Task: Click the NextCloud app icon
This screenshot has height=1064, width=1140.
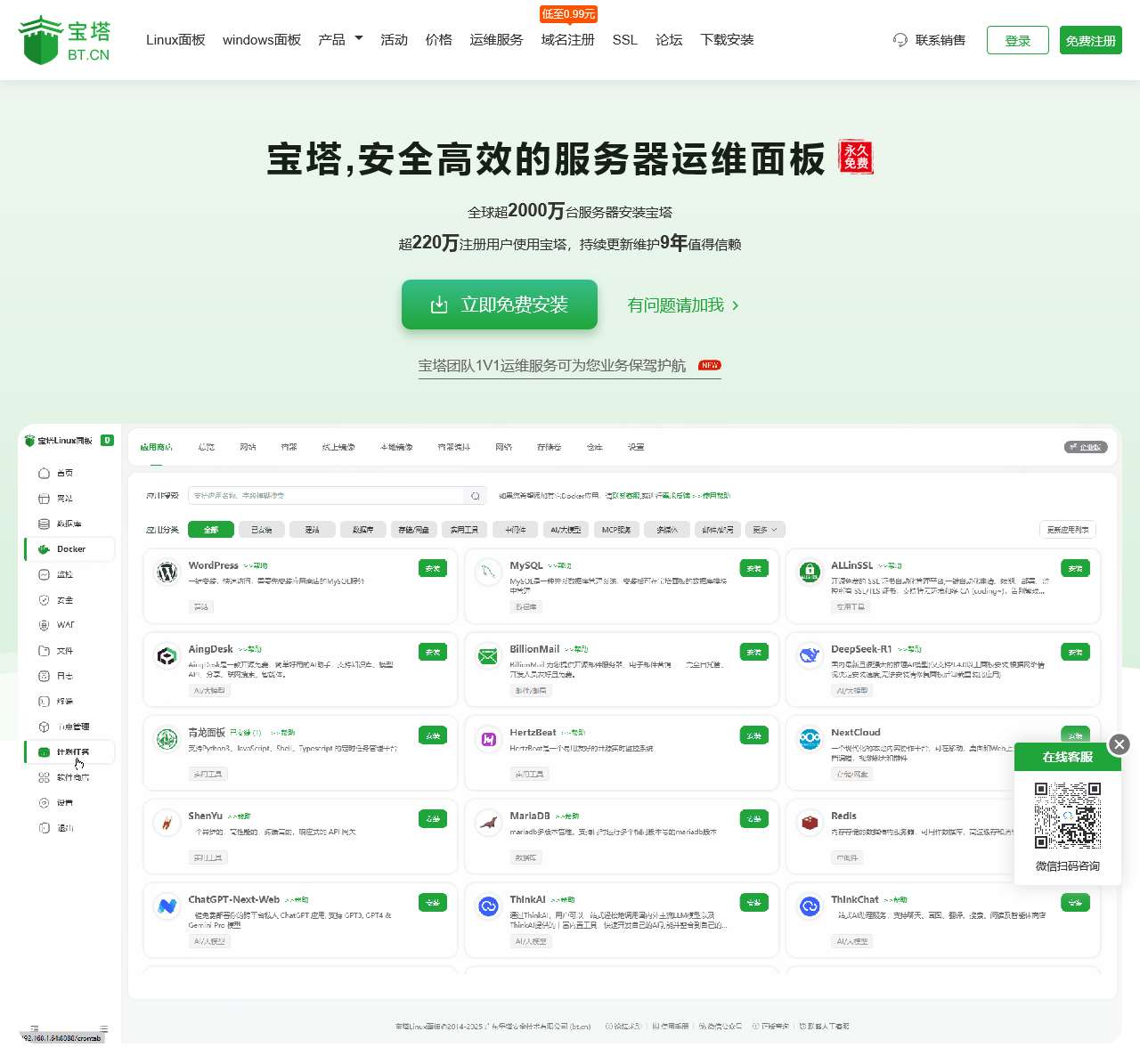Action: (x=810, y=739)
